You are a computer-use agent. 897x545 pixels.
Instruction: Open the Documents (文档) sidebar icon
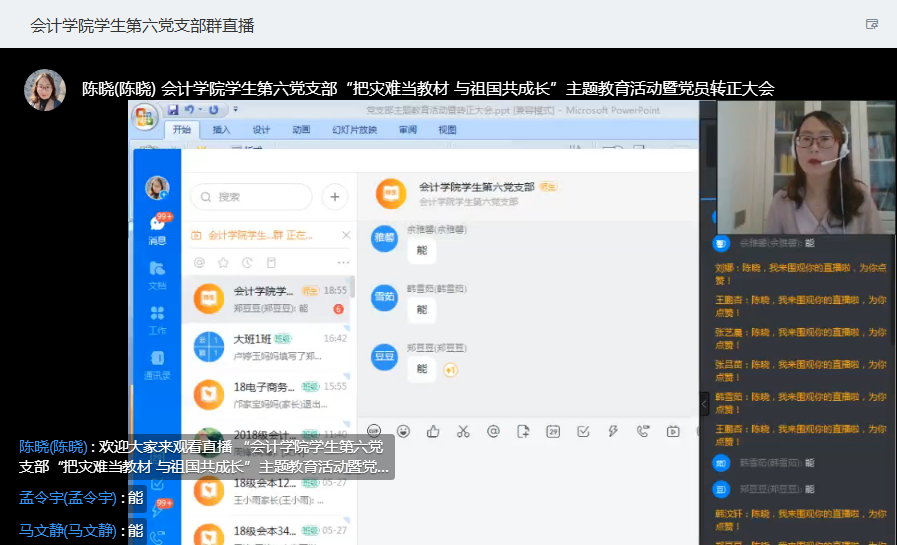[157, 274]
